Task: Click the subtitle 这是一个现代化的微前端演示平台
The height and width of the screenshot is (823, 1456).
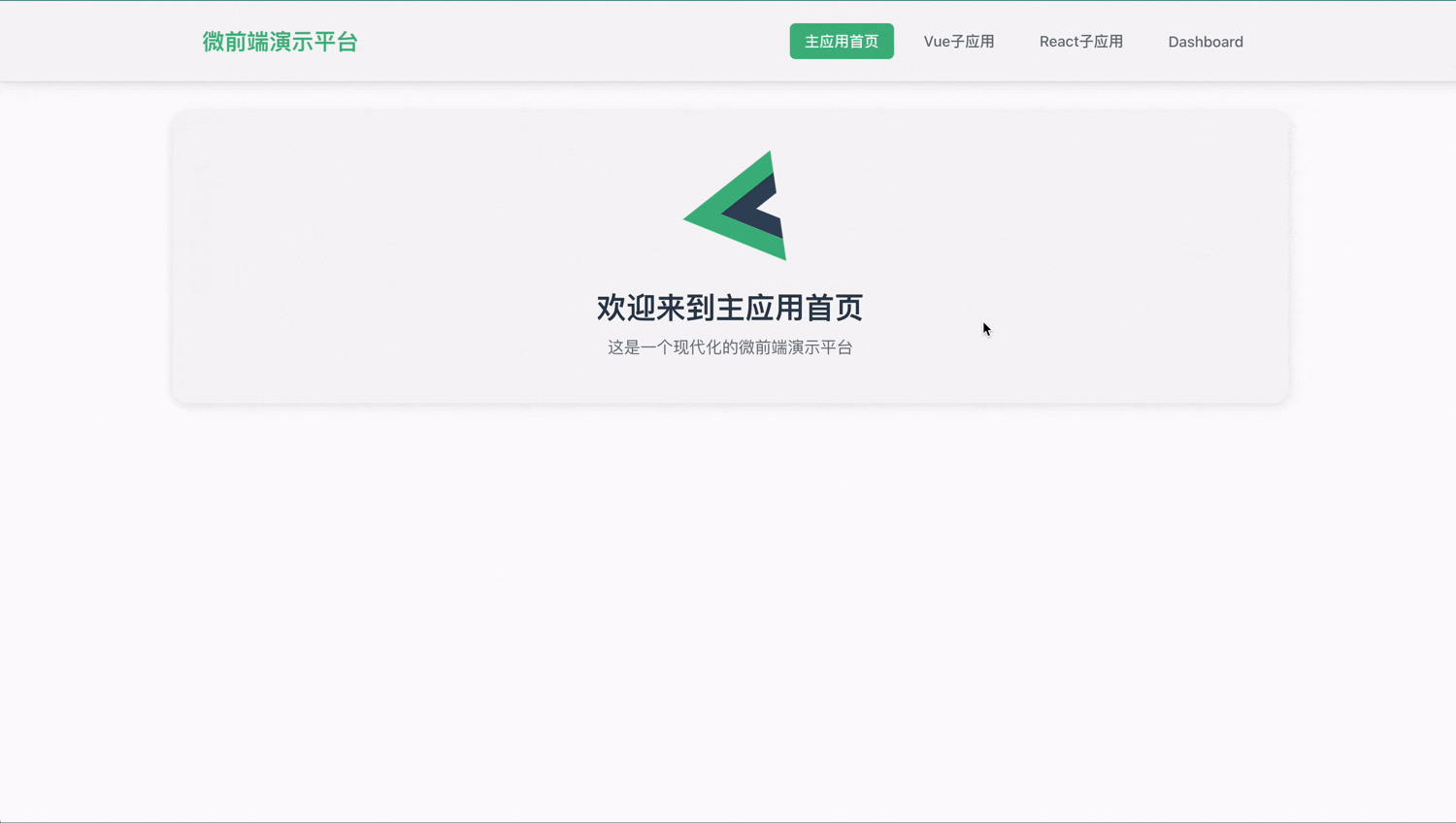Action: coord(729,346)
